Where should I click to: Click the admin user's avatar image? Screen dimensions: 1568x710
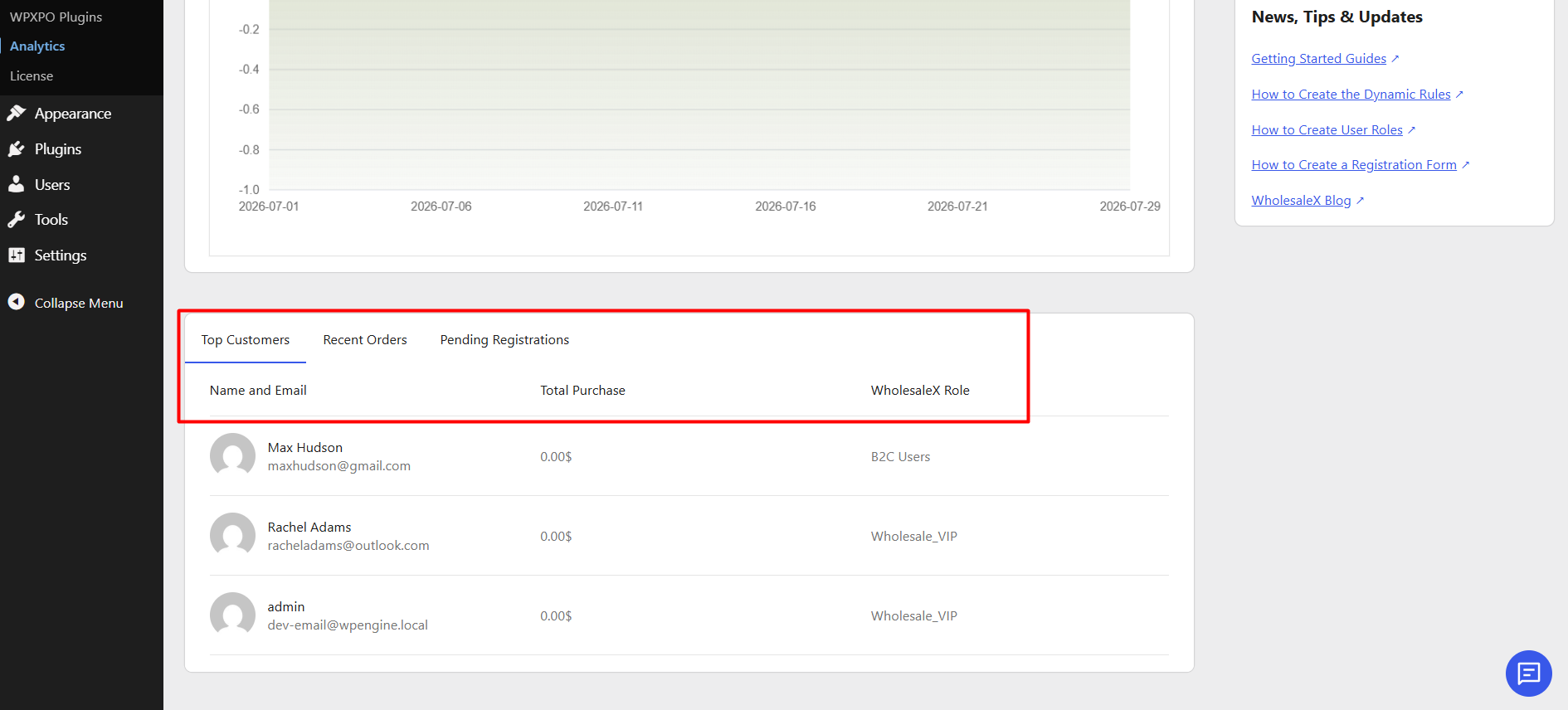(232, 615)
